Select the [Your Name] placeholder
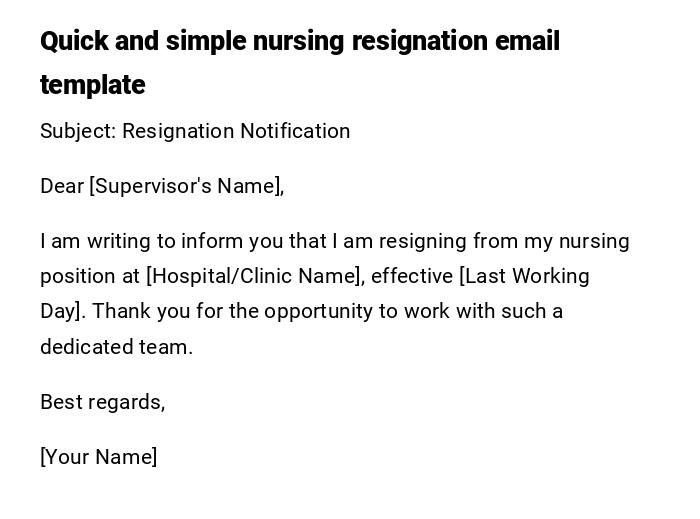This screenshot has height=519, width=700. pos(98,457)
